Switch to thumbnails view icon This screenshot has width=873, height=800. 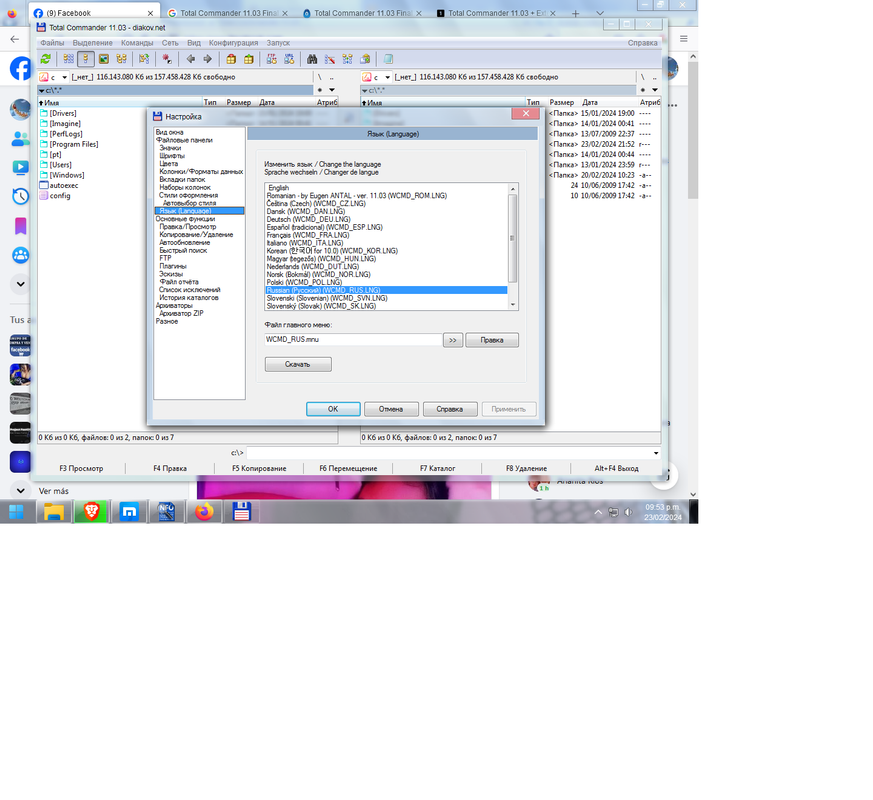104,59
